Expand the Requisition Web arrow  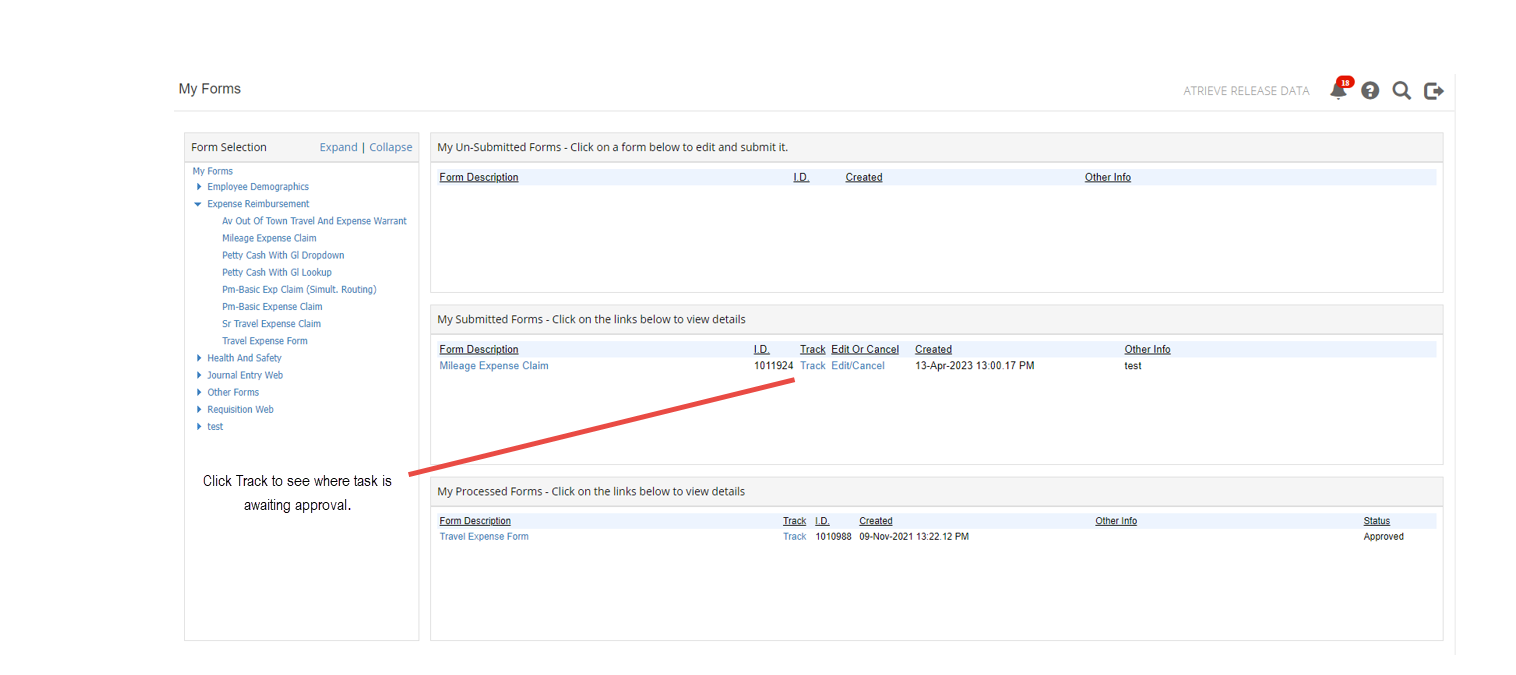(199, 409)
